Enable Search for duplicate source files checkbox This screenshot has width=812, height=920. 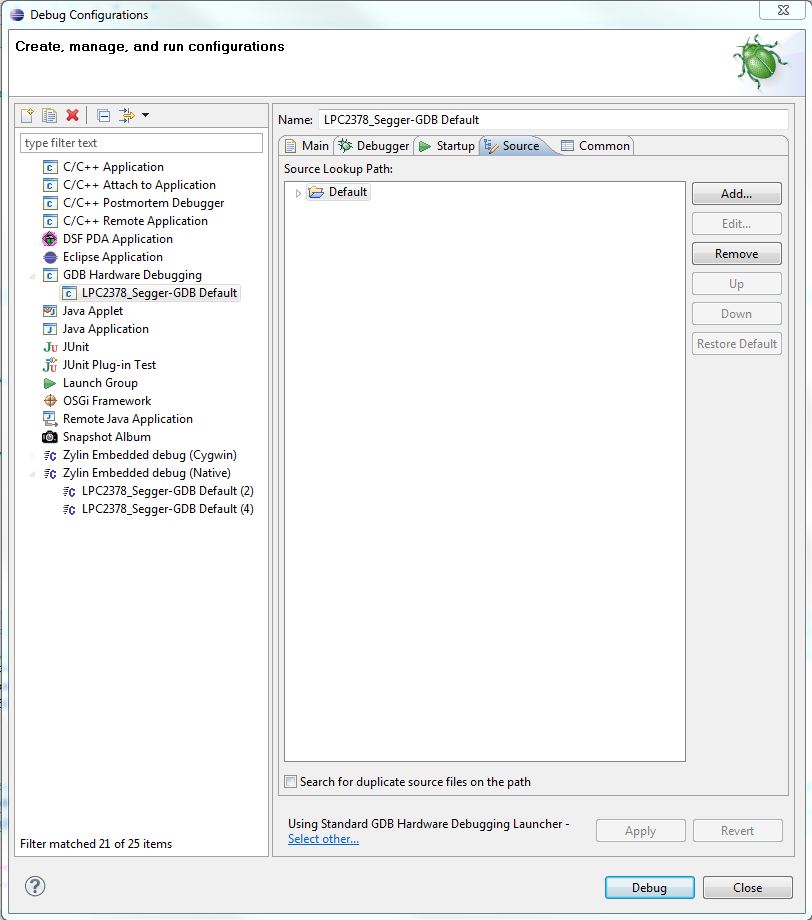click(x=290, y=782)
